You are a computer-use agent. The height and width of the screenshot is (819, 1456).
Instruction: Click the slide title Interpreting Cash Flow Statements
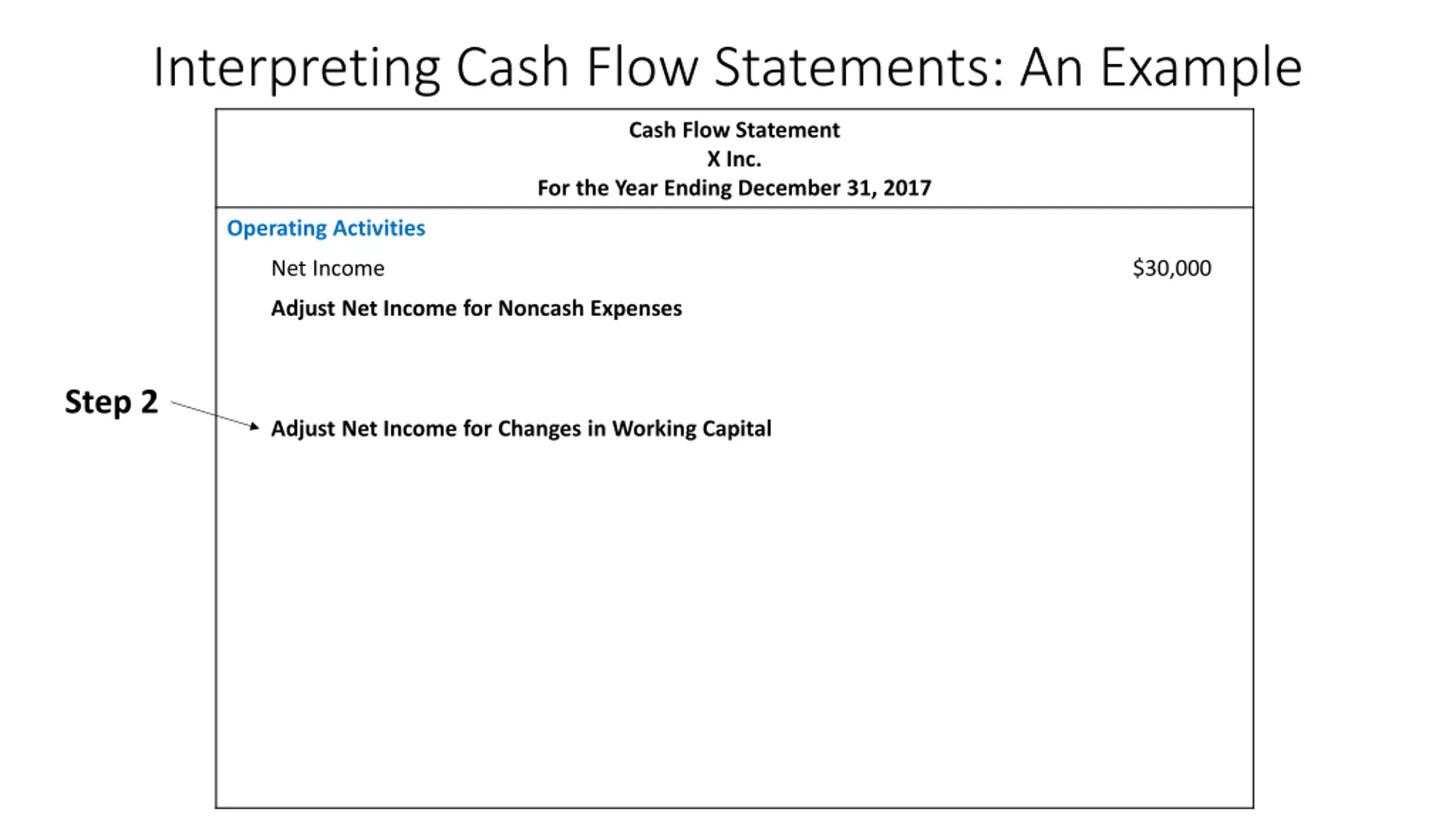coord(727,67)
